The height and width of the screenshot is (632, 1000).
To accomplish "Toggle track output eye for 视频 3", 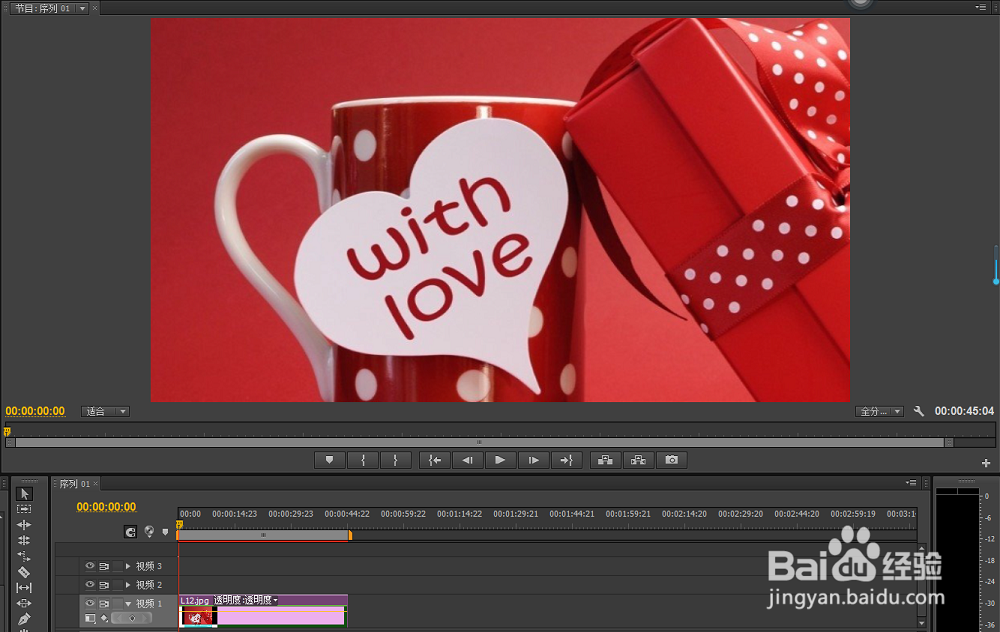I will coord(90,566).
